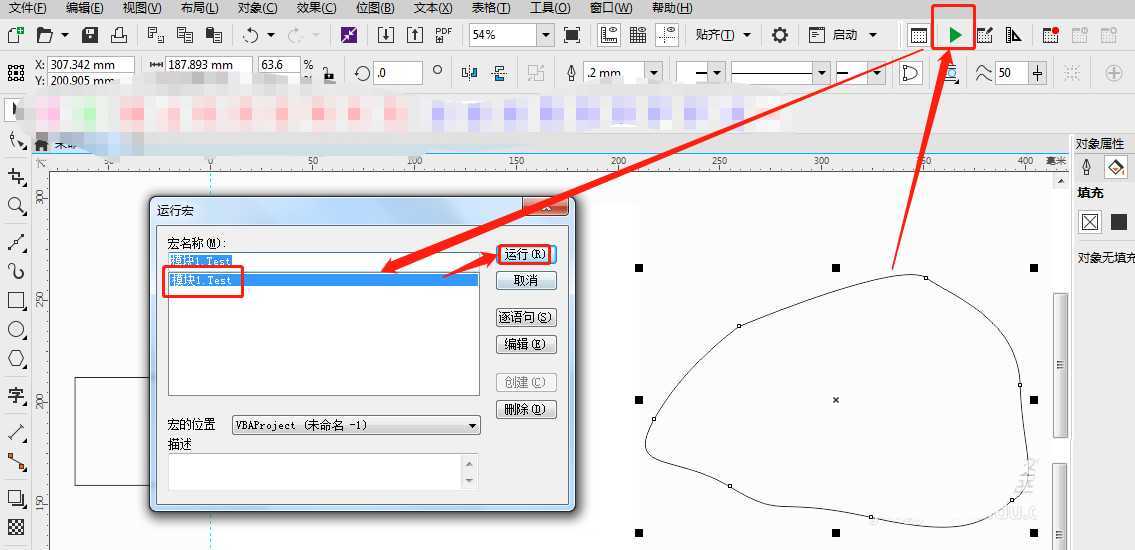Open the 宏的位置 VBAProject dropdown
Image resolution: width=1135 pixels, height=550 pixels.
pyautogui.click(x=472, y=426)
